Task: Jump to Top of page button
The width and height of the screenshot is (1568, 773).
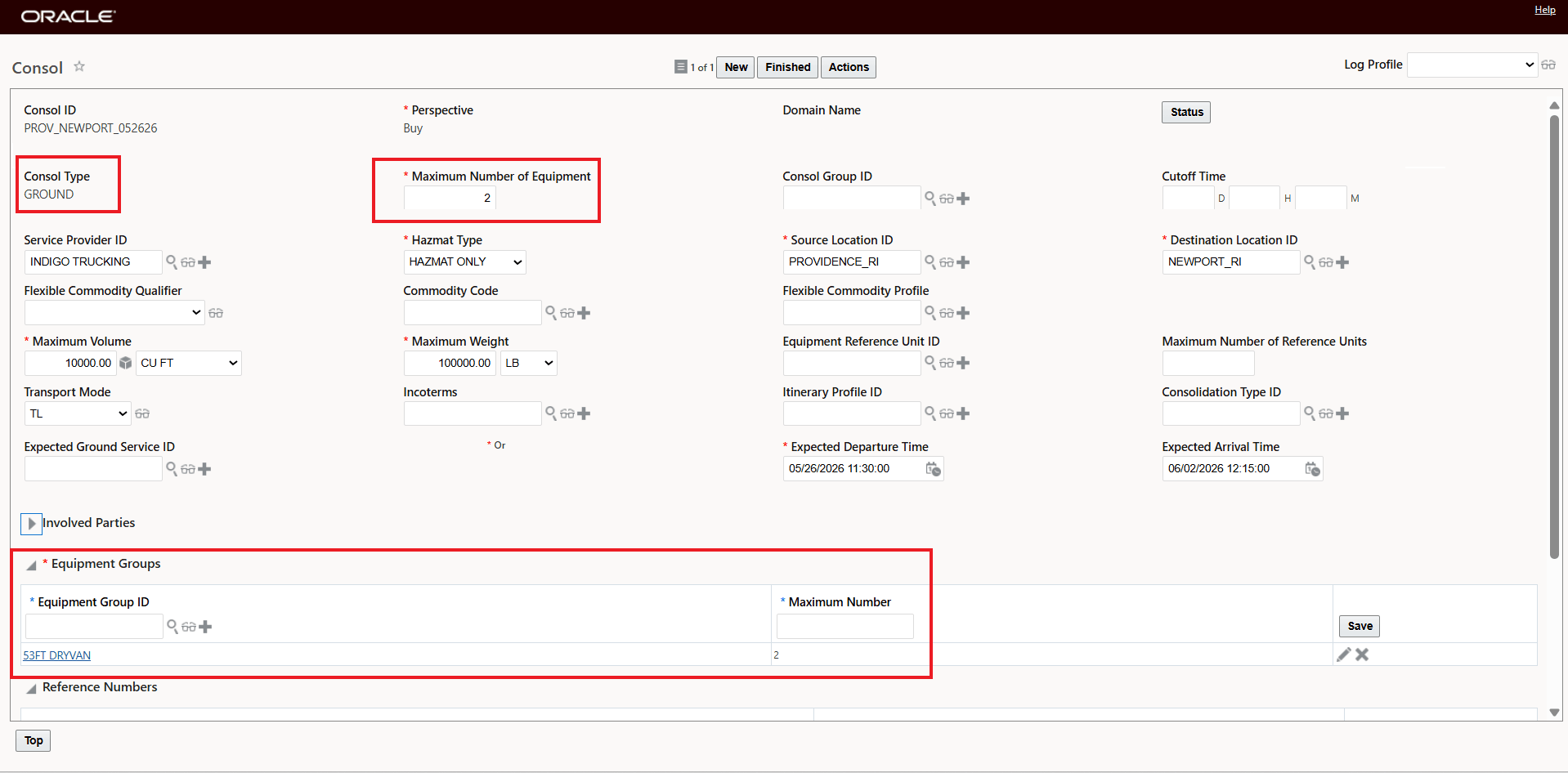Action: tap(34, 740)
